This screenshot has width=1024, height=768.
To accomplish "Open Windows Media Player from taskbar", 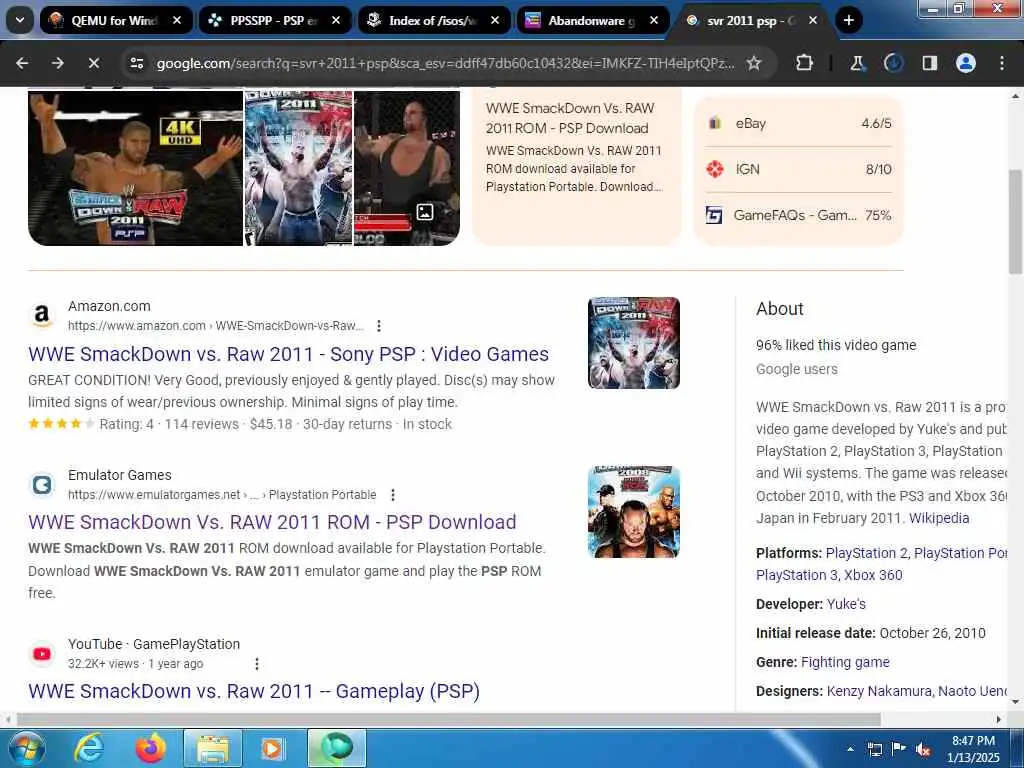I will (272, 748).
